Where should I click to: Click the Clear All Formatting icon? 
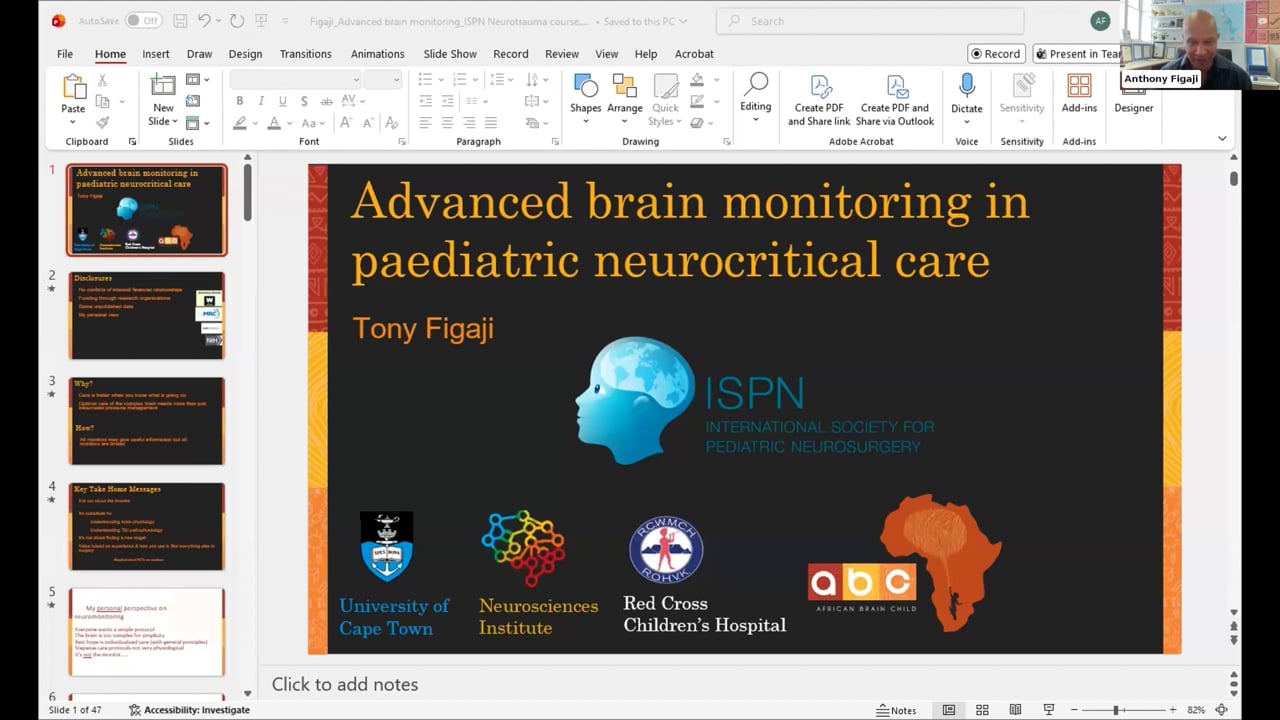(x=391, y=122)
